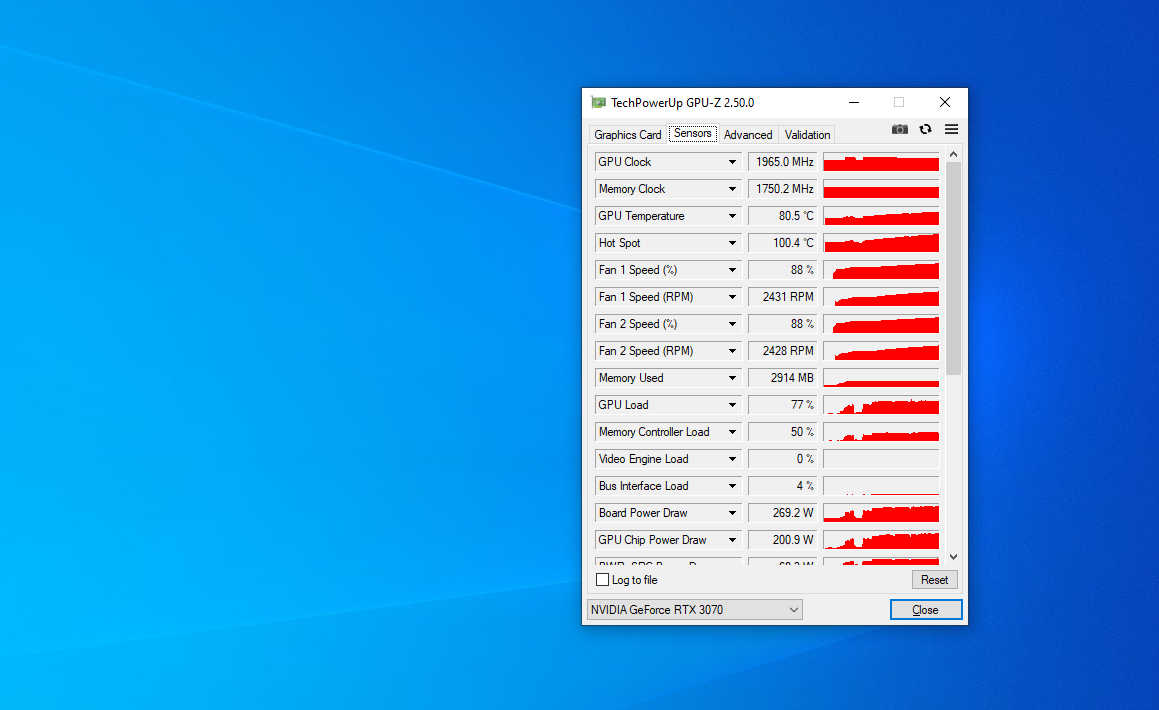Click the Fan 2 speed value 2428 RPM
1159x710 pixels.
pos(783,351)
